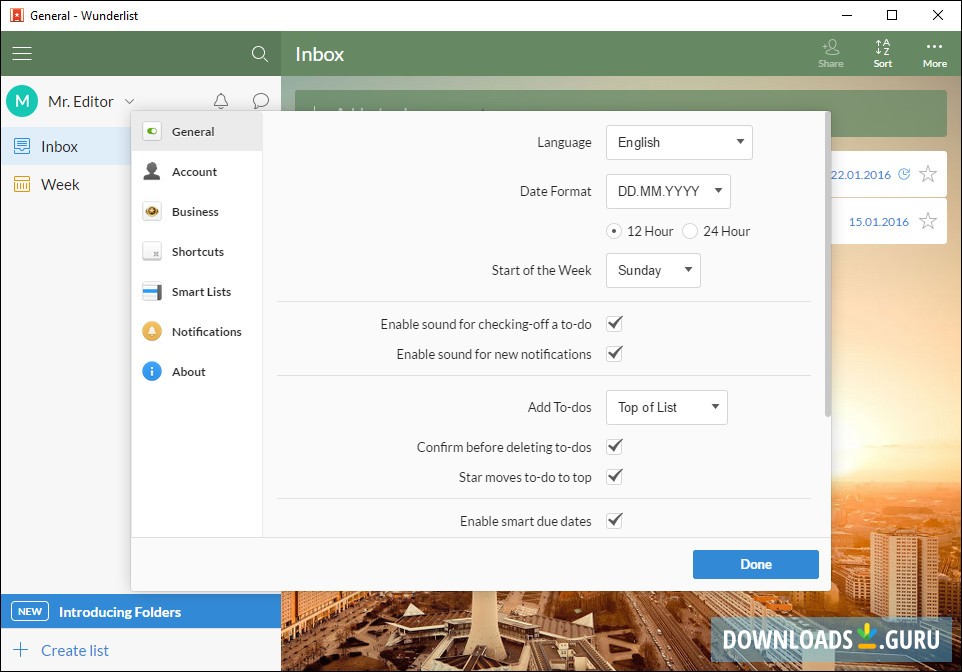Open the hamburger menu in the sidebar
The width and height of the screenshot is (962, 672).
(x=22, y=54)
